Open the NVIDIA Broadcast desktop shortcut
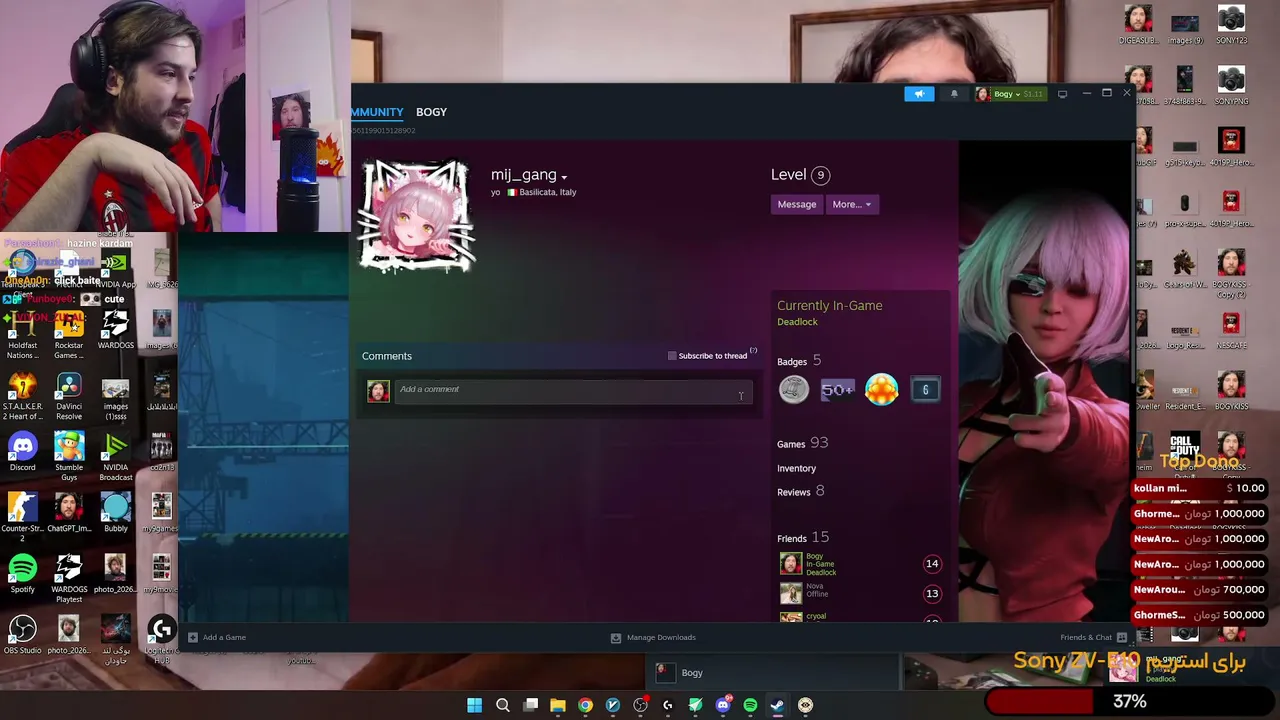Image resolution: width=1280 pixels, height=720 pixels. coord(115,458)
